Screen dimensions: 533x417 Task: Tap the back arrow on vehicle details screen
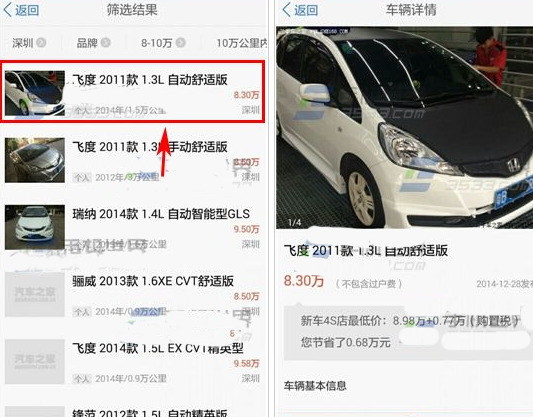300,10
